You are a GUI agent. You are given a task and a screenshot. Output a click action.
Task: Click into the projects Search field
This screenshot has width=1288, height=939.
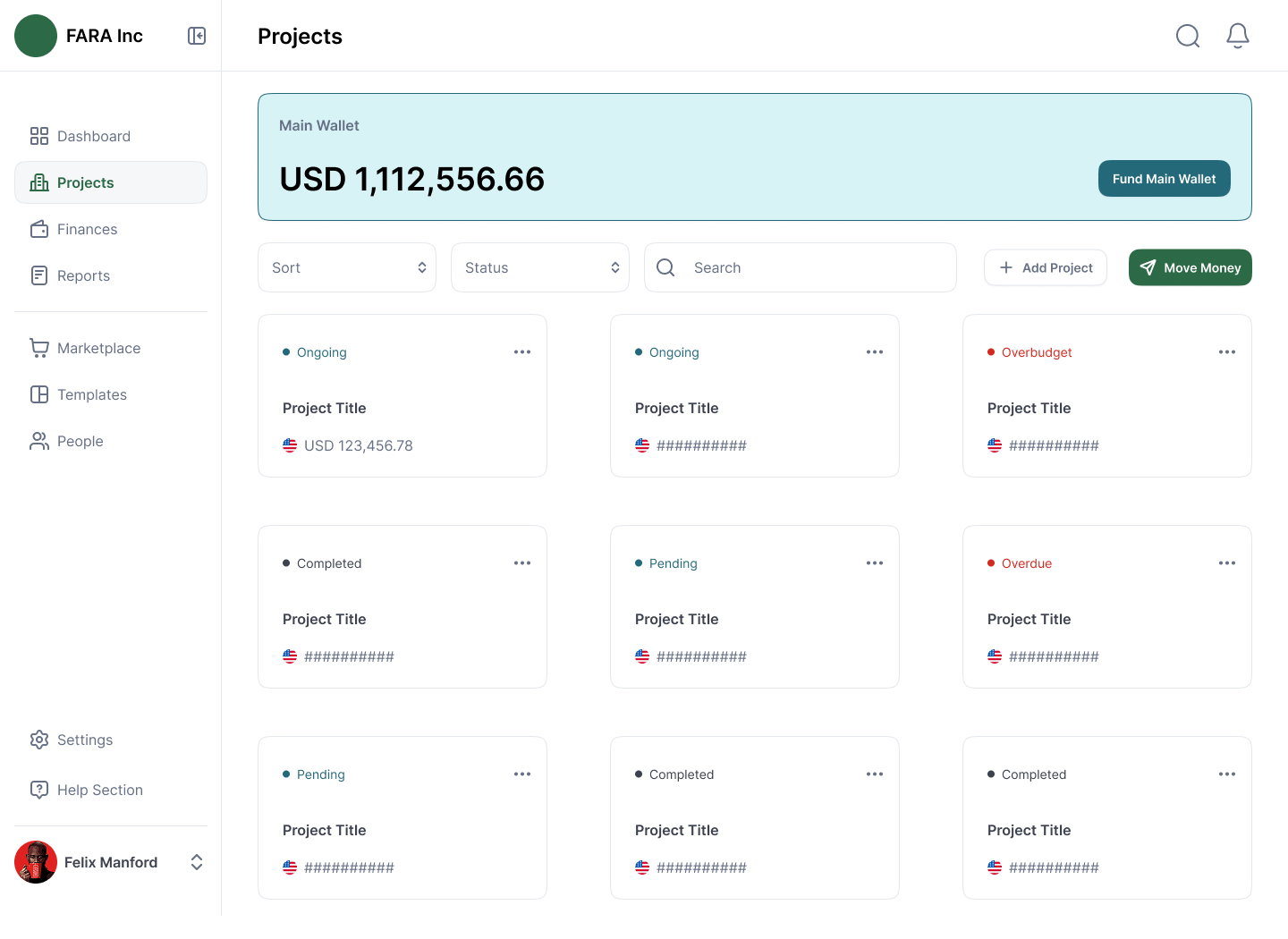[x=814, y=267]
